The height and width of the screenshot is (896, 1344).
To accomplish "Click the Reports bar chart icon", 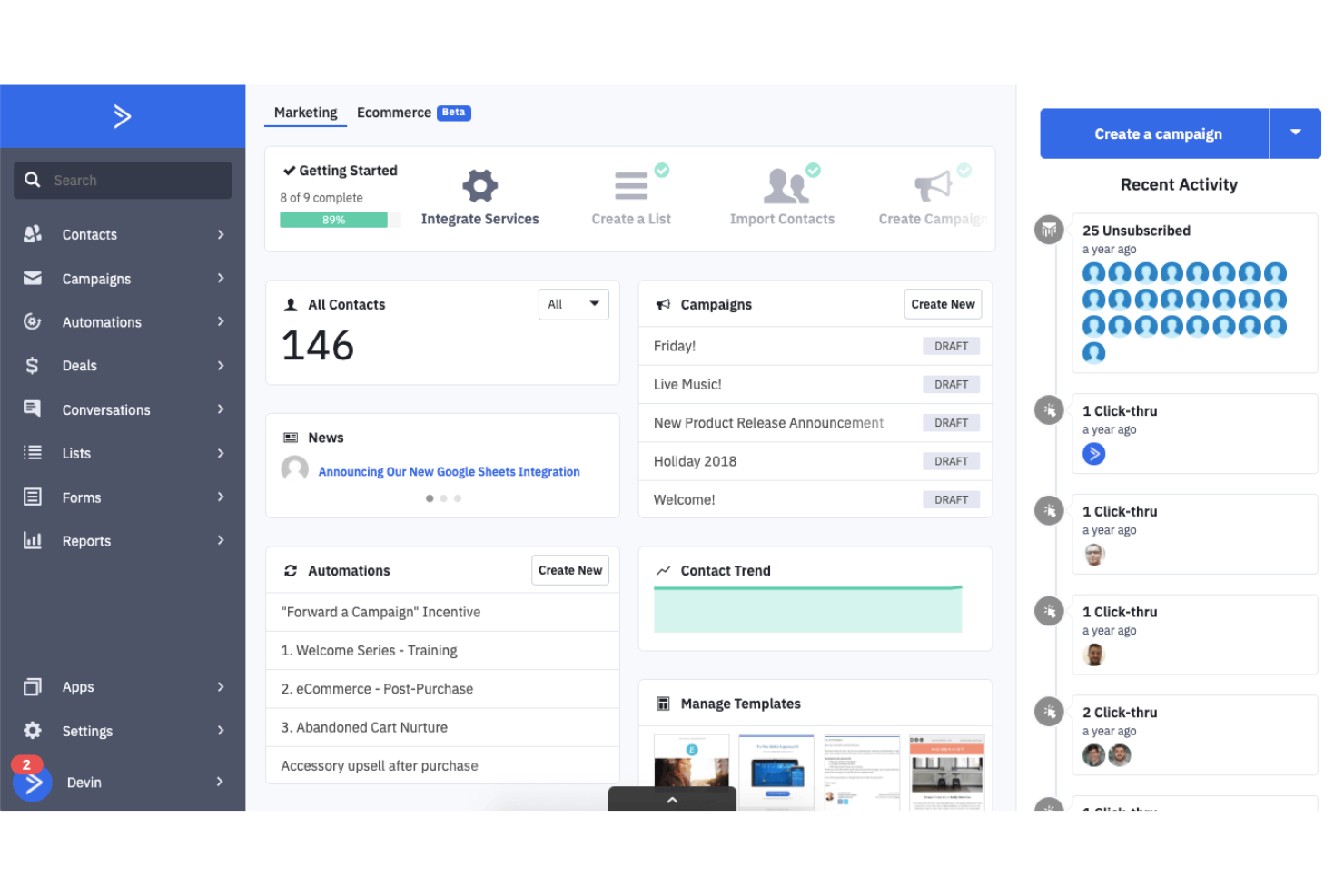I will [x=32, y=540].
